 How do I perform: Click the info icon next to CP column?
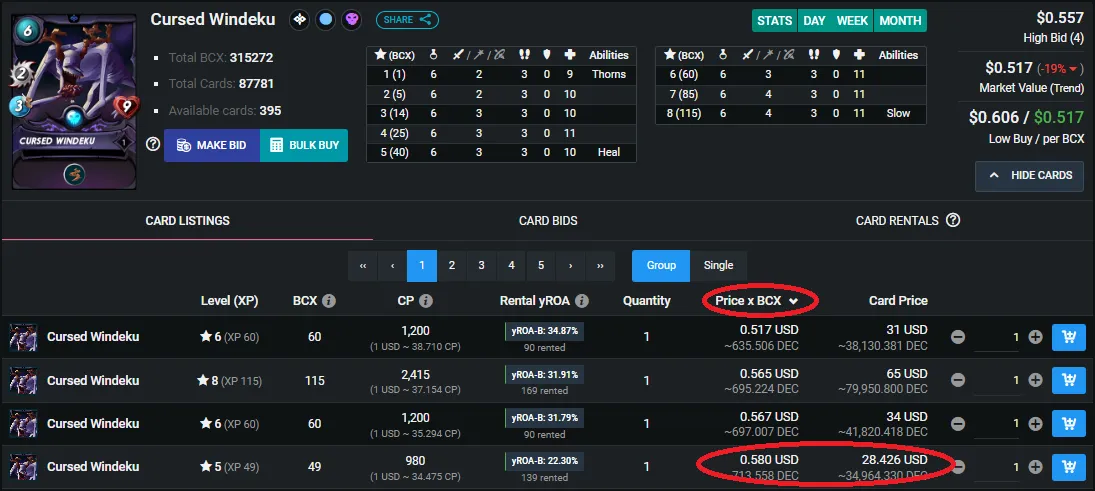(425, 301)
